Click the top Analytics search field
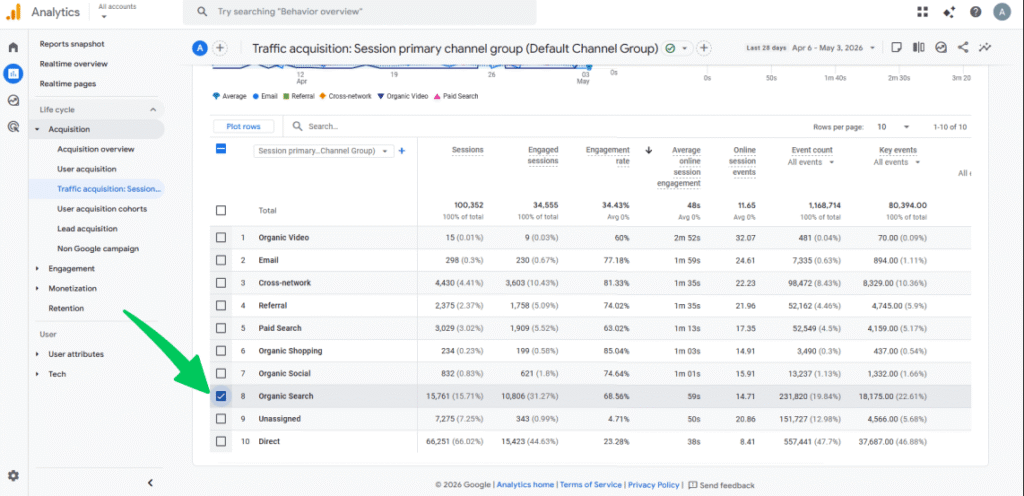 [x=359, y=12]
